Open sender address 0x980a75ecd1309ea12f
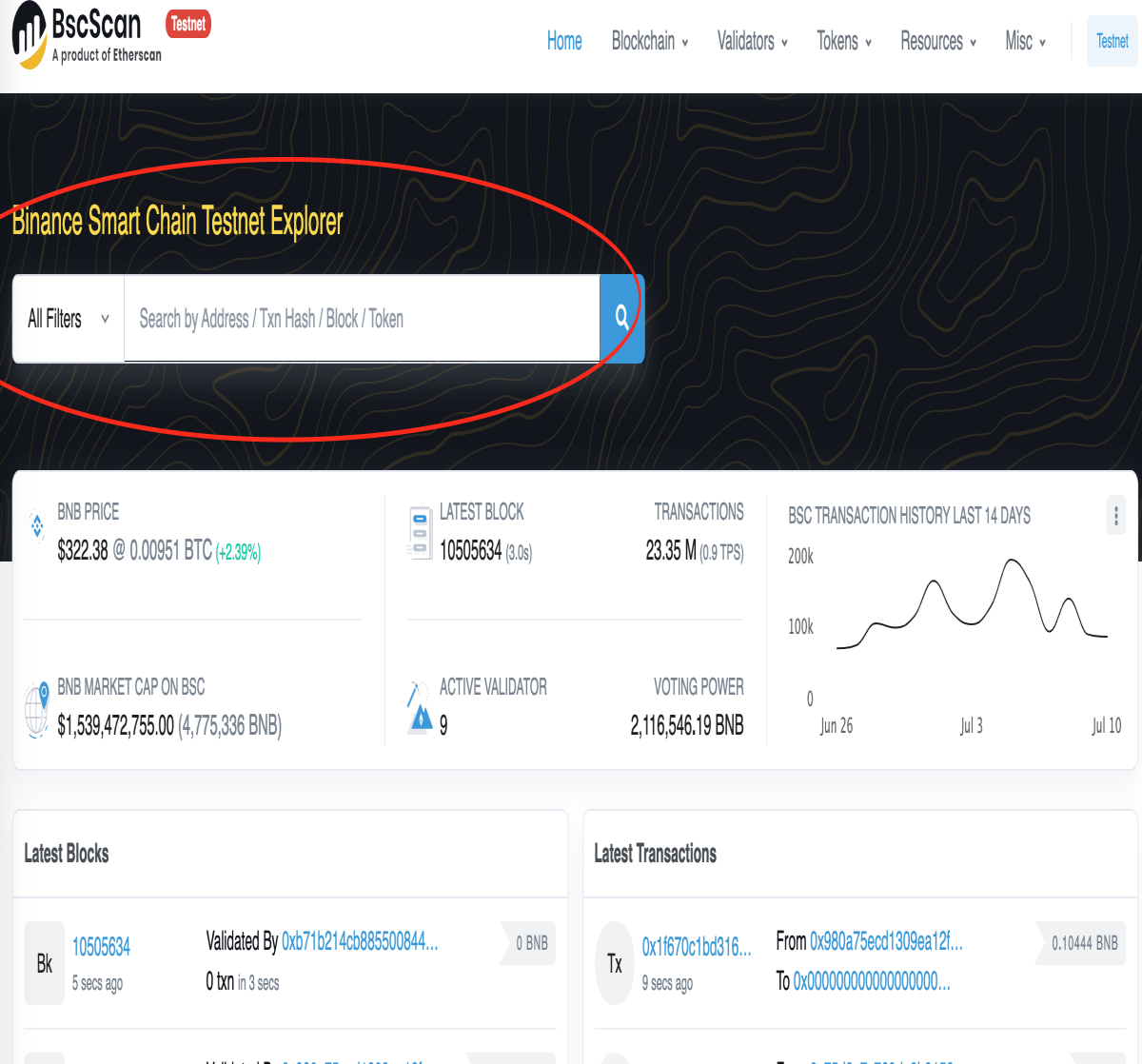The height and width of the screenshot is (1064, 1142). click(x=886, y=941)
